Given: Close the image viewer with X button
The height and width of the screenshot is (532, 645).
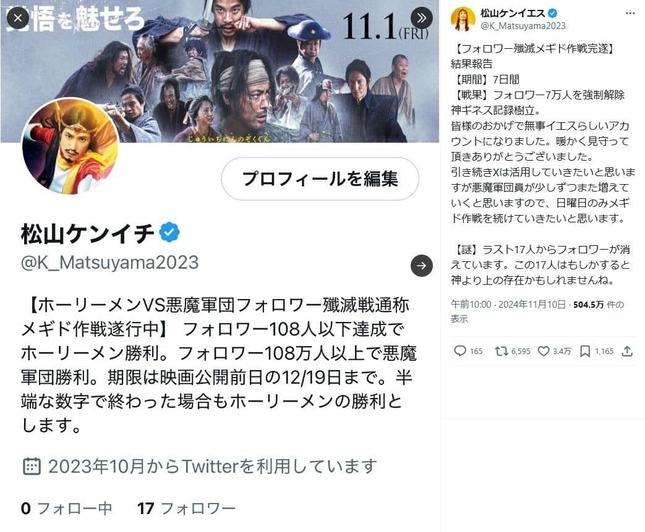Looking at the screenshot, I should click(x=18, y=18).
